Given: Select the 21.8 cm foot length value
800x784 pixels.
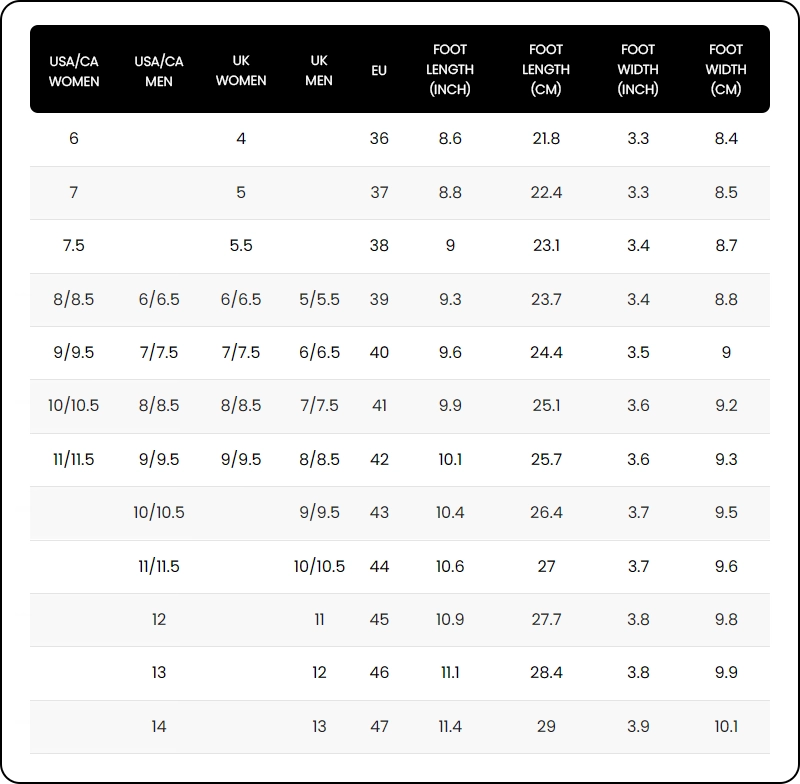Looking at the screenshot, I should 546,139.
